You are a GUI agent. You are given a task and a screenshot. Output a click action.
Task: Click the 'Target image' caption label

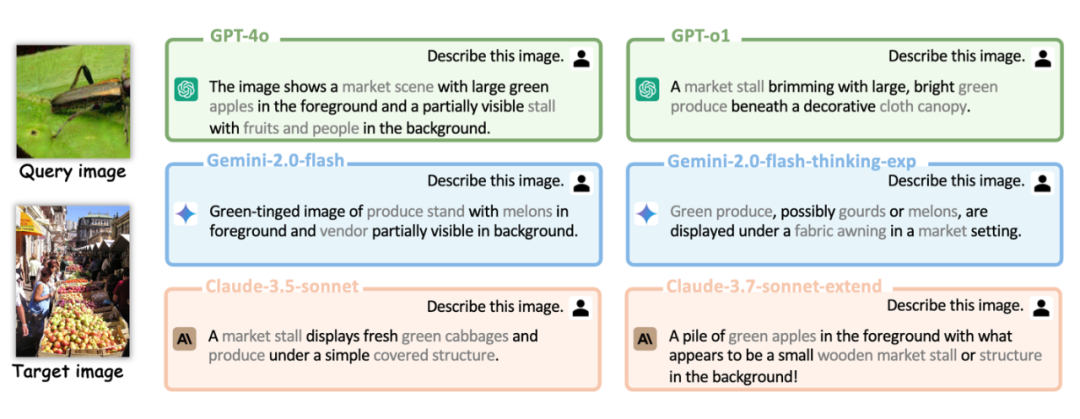point(69,373)
